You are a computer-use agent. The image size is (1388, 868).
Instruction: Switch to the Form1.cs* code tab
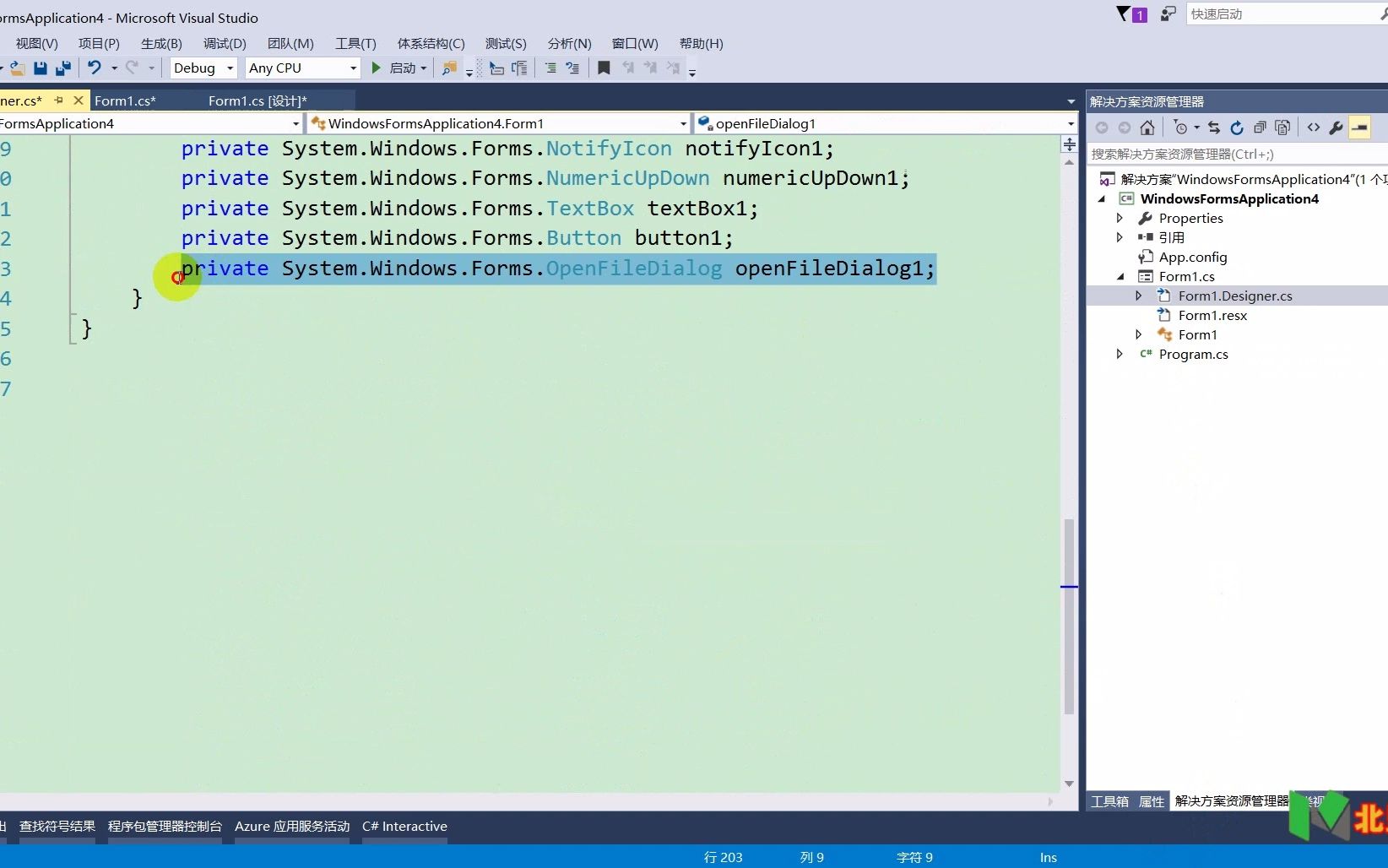coord(125,101)
